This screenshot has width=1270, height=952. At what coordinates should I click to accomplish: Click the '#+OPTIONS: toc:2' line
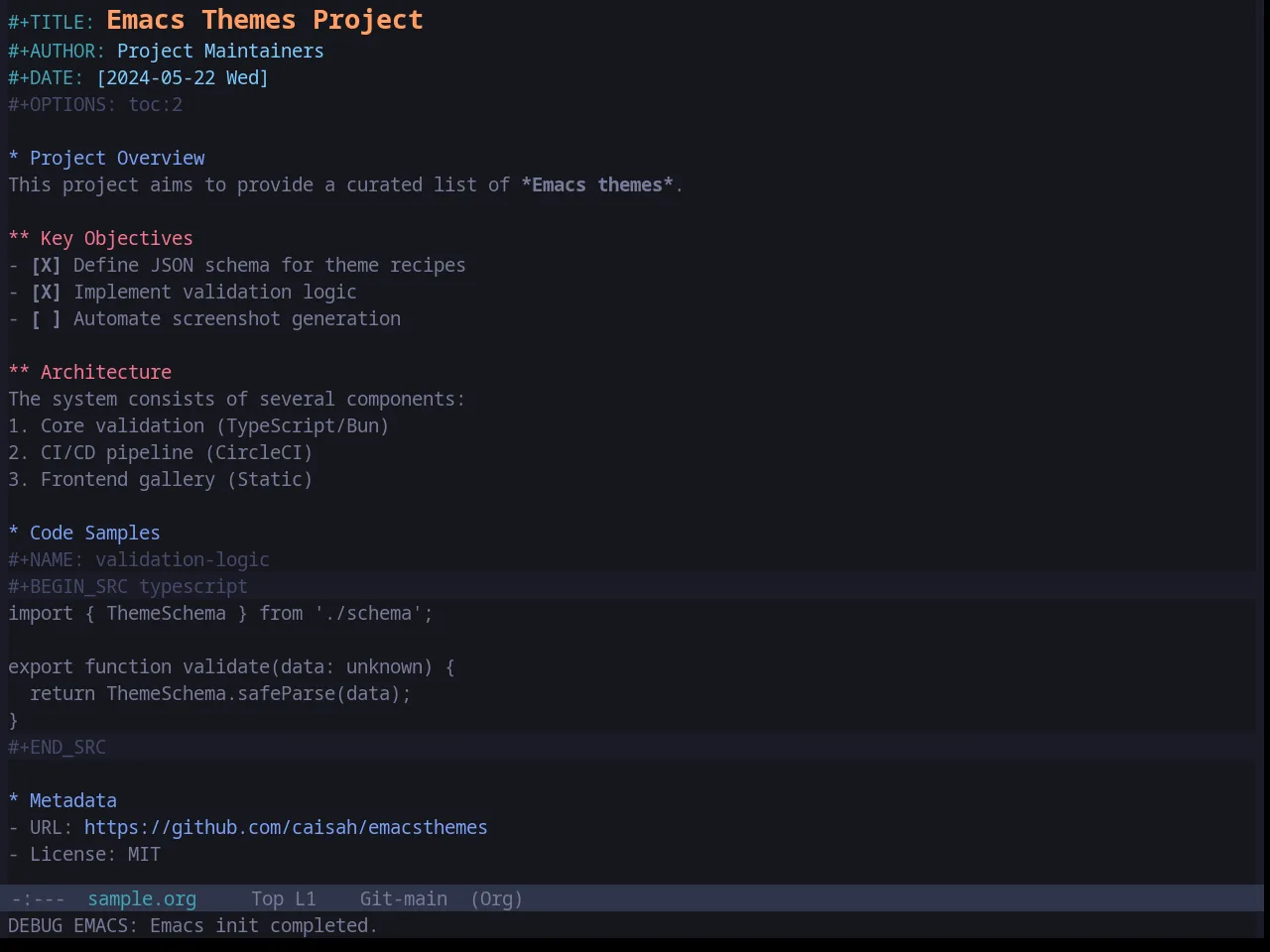(x=95, y=104)
